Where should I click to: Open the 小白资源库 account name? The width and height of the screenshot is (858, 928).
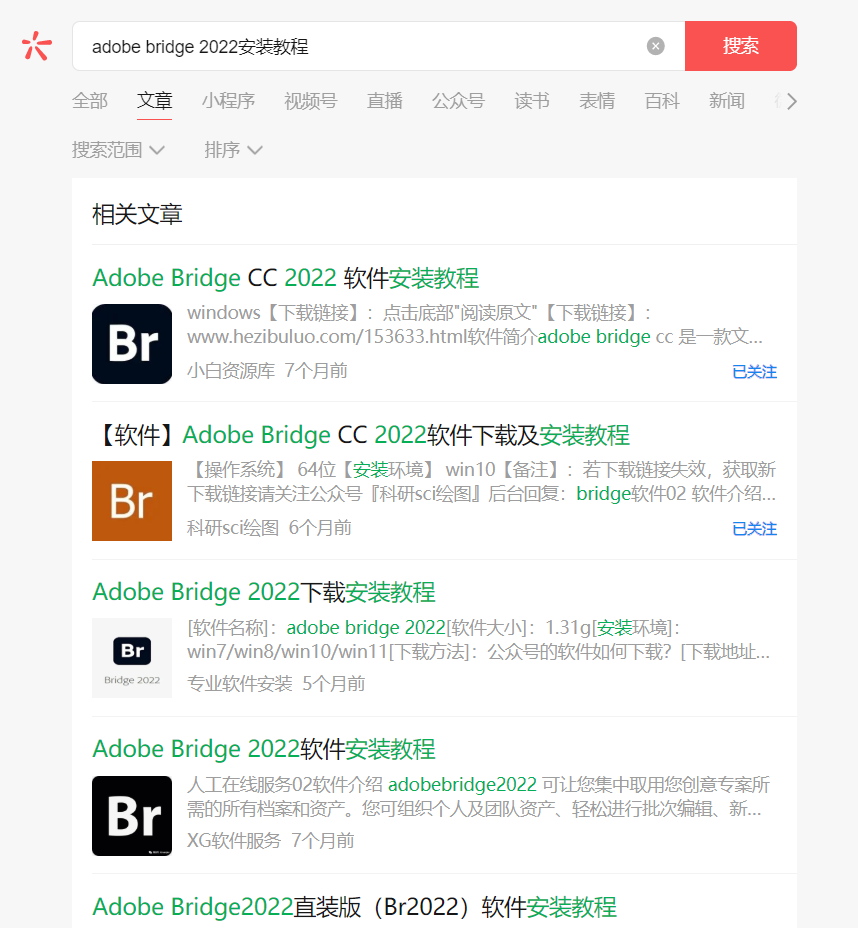coord(231,371)
